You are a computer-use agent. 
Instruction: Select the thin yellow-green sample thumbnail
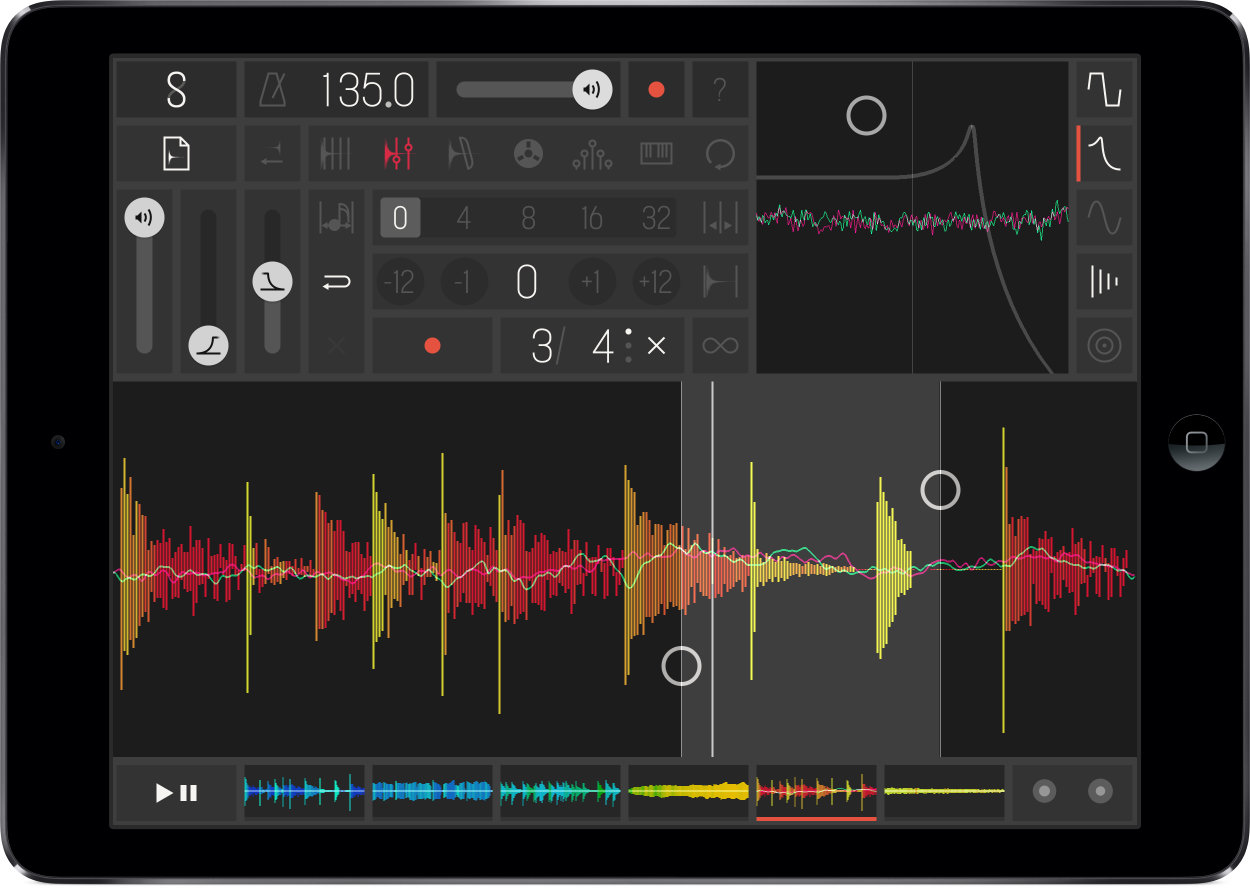pyautogui.click(x=944, y=793)
